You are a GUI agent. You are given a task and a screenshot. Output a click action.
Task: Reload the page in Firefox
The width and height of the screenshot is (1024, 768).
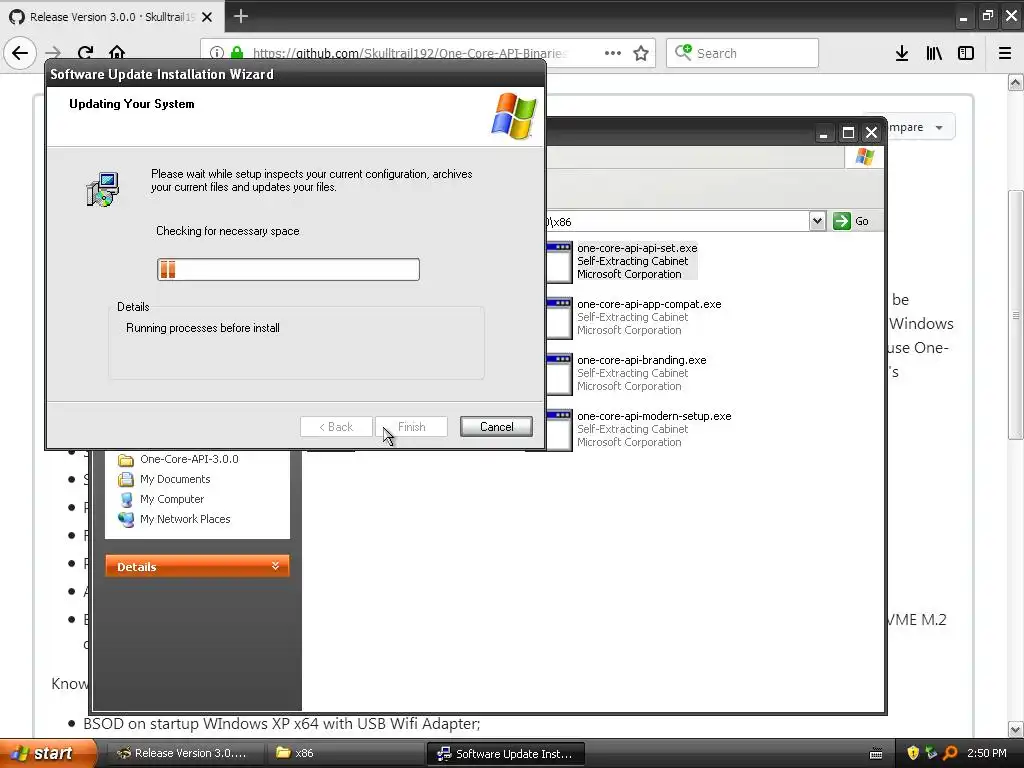coord(86,53)
